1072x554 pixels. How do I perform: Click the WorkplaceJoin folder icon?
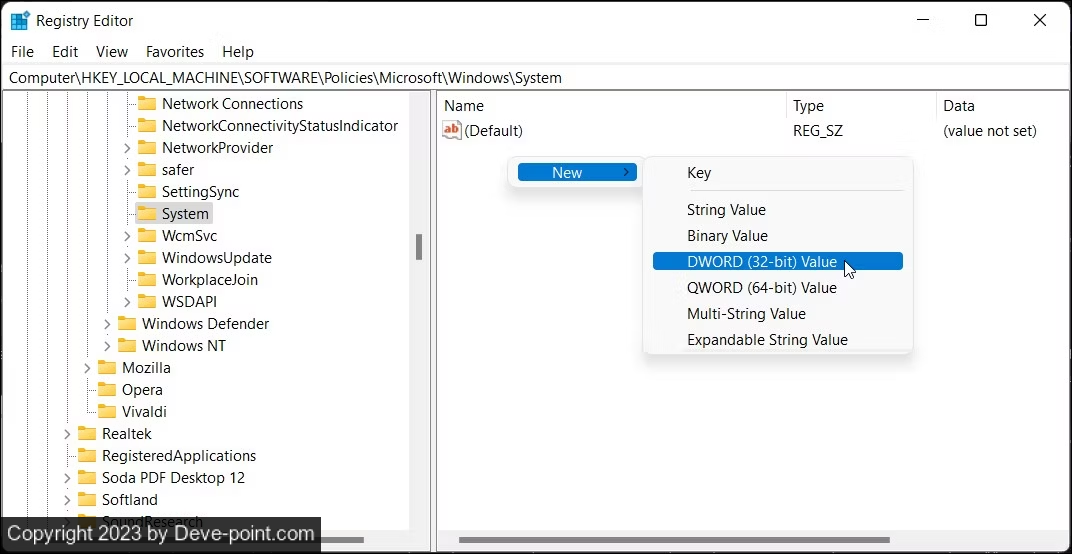pyautogui.click(x=147, y=280)
